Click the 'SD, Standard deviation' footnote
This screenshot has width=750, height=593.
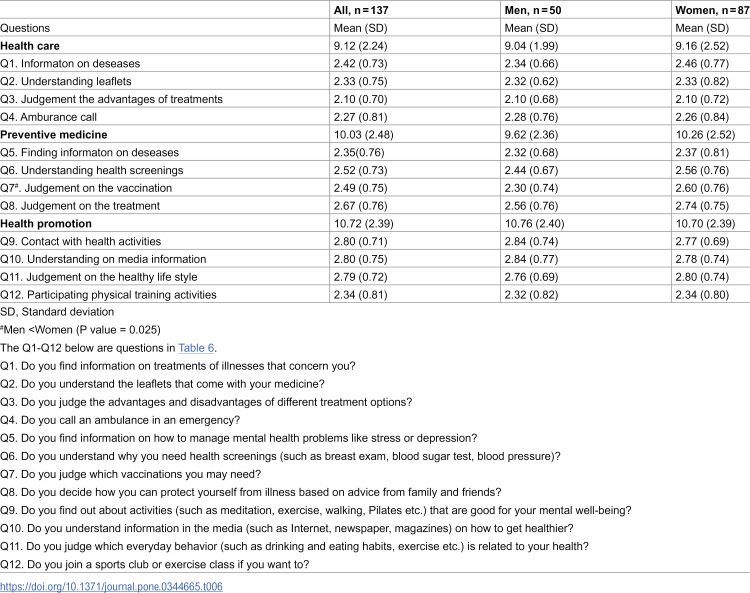pos(57,312)
